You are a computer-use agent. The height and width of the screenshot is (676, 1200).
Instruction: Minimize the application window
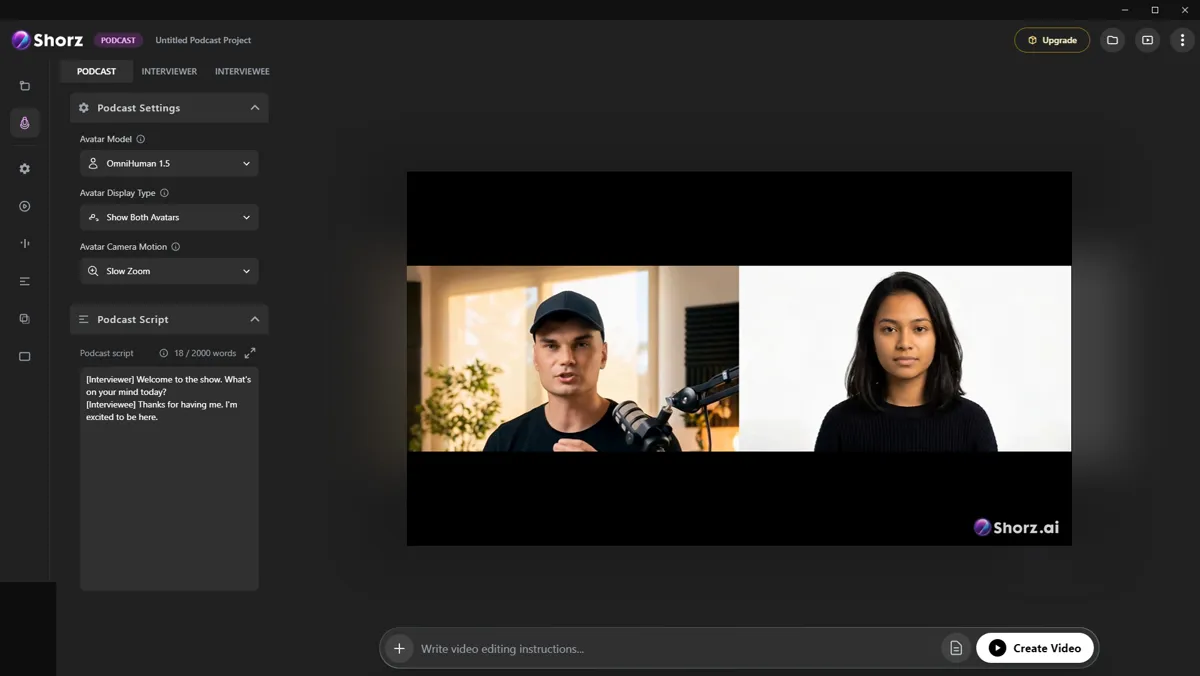pyautogui.click(x=1125, y=10)
